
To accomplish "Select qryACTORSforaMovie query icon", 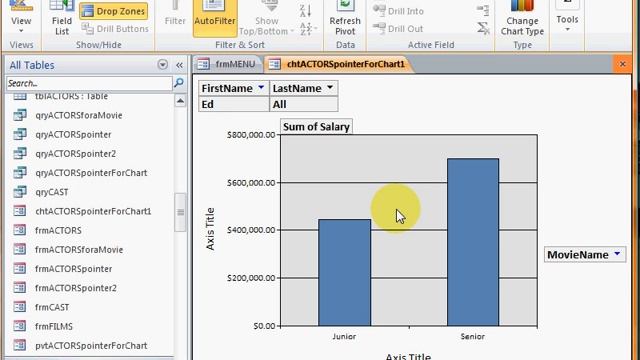I will [20, 115].
